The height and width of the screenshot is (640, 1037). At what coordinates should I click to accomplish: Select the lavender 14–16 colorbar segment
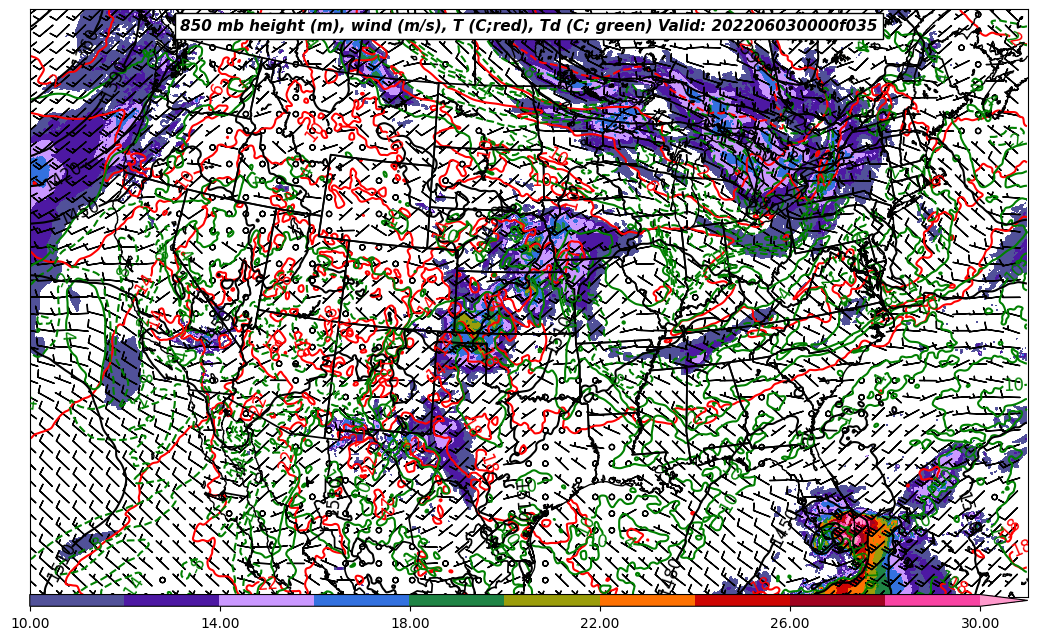267,601
